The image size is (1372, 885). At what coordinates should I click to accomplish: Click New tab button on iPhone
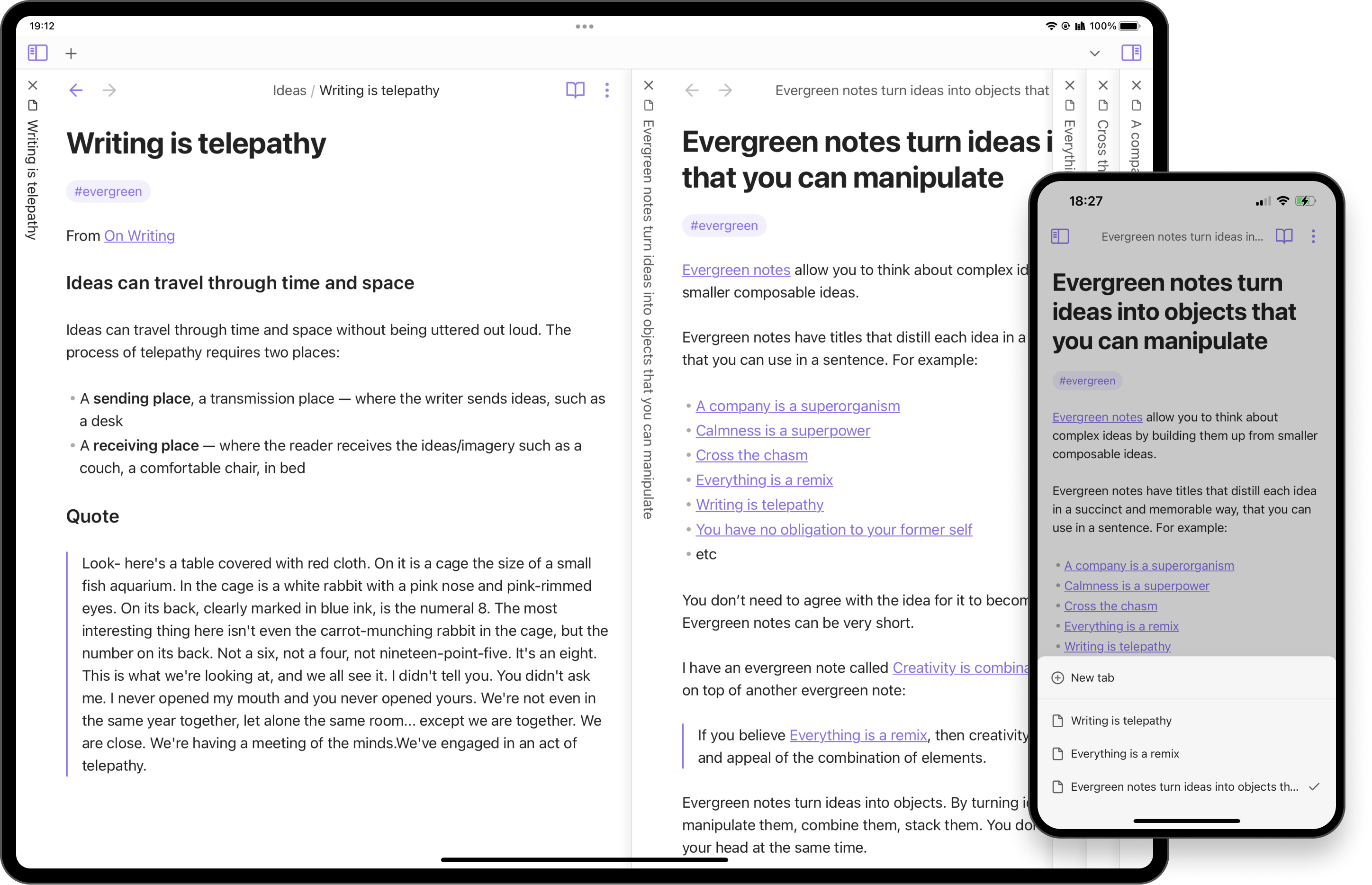coord(1091,677)
